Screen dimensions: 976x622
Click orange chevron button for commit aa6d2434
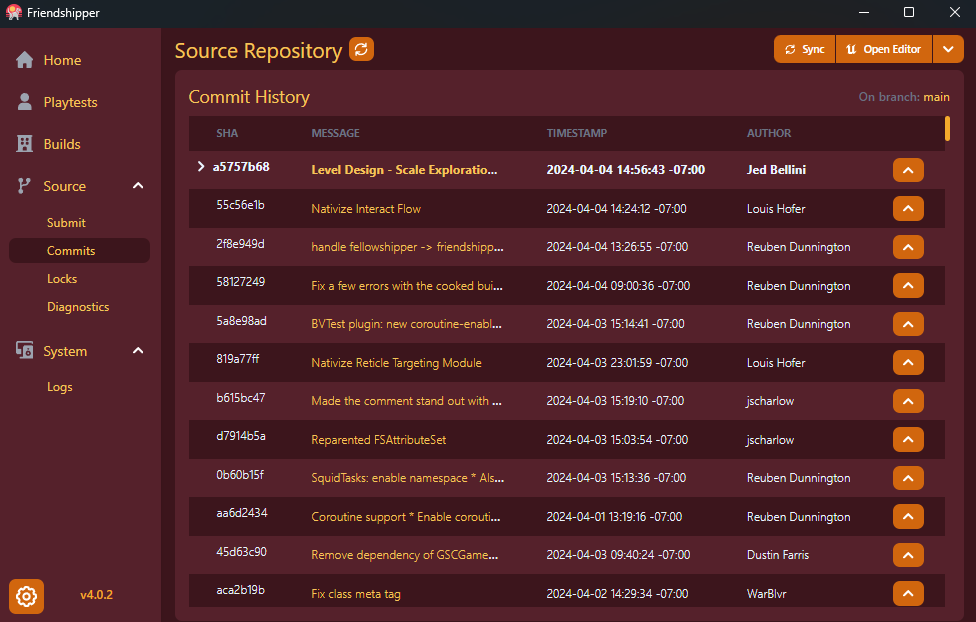coord(908,517)
